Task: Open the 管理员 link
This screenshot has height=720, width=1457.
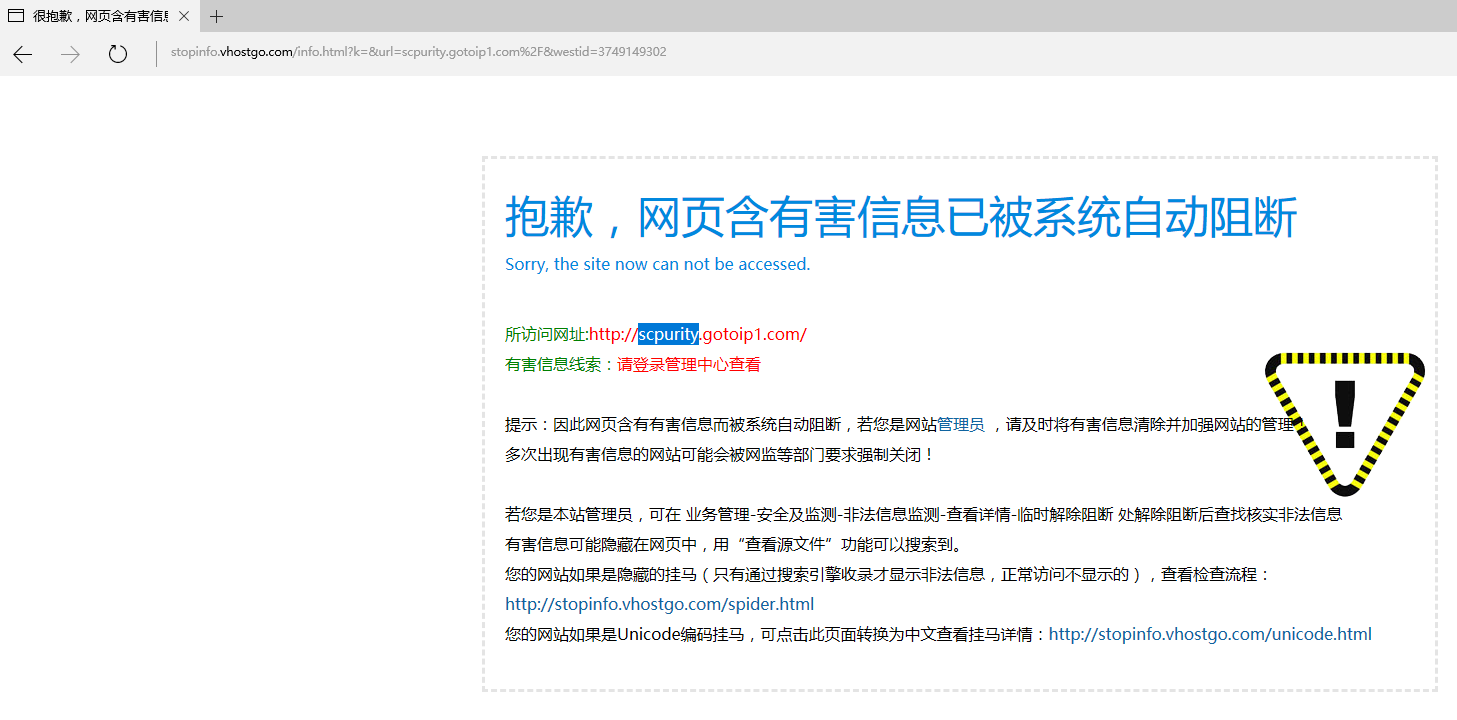Action: click(960, 425)
